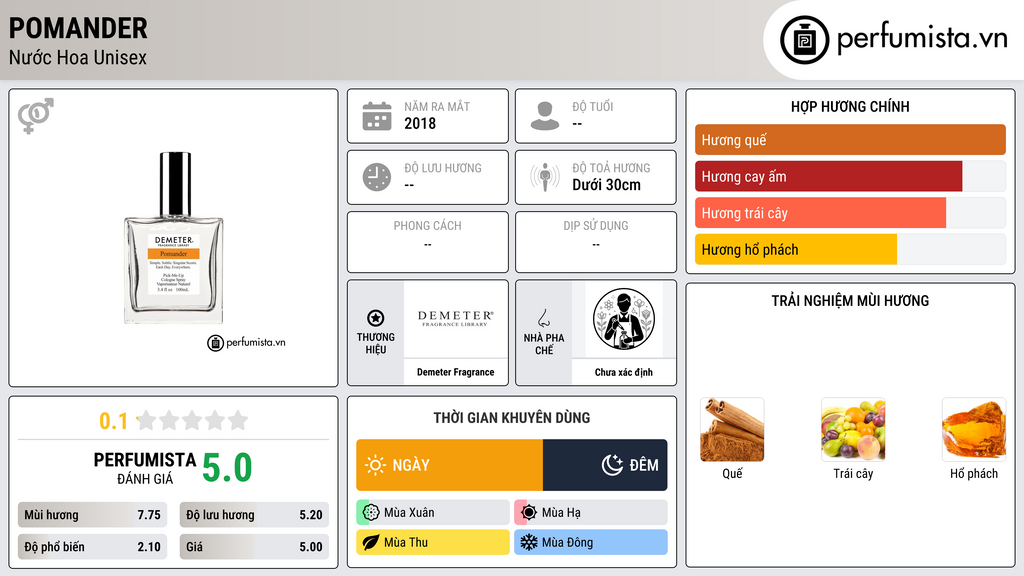Click the Hương hổ phách accord bar
Viewport: 1024px width, 576px height.
[850, 249]
